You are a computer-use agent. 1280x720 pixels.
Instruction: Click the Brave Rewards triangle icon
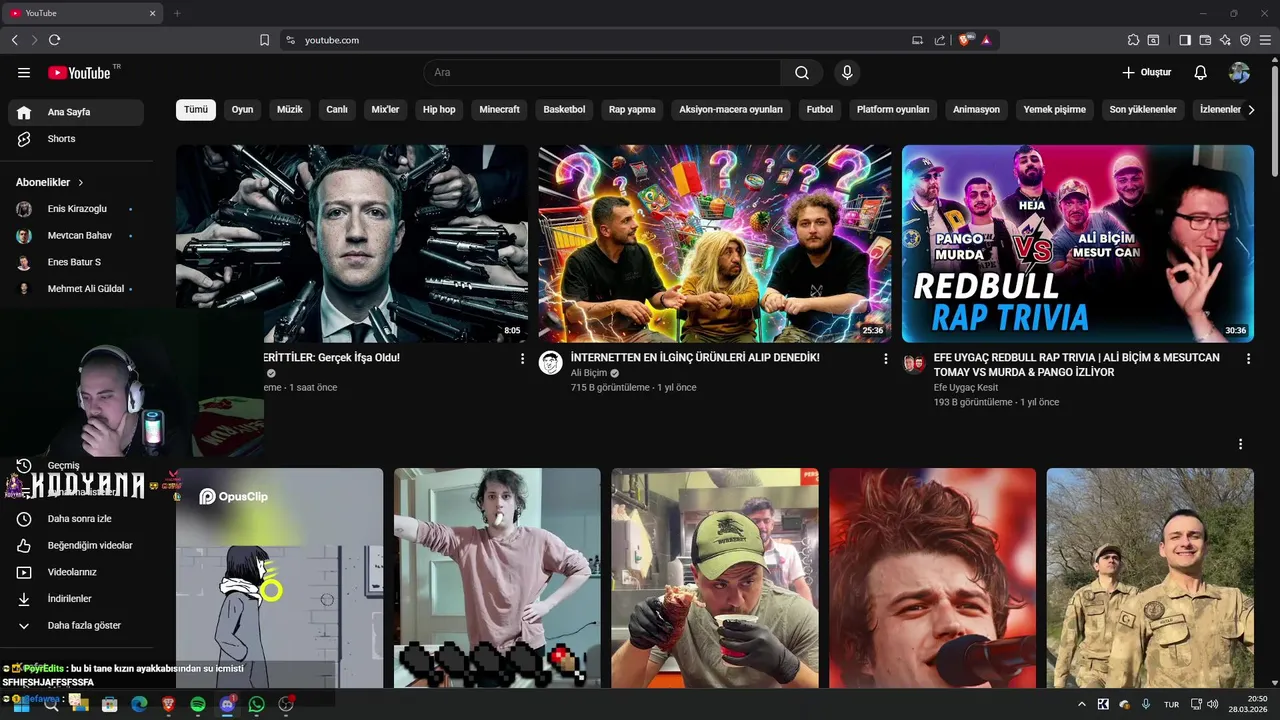(x=986, y=40)
